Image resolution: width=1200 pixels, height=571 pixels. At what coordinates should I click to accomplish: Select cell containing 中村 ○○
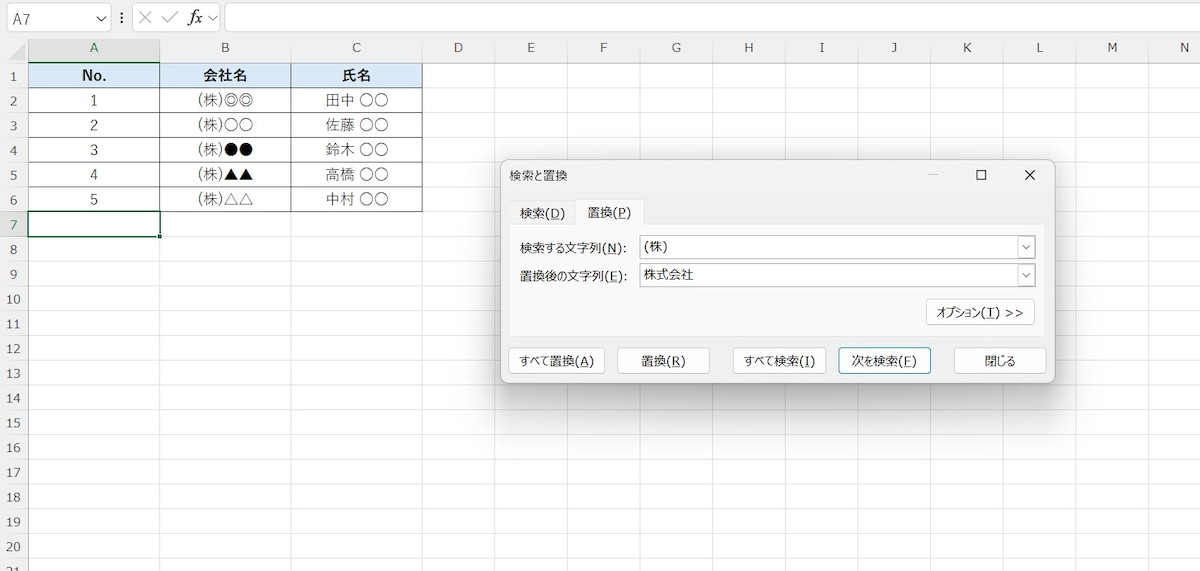click(x=357, y=199)
